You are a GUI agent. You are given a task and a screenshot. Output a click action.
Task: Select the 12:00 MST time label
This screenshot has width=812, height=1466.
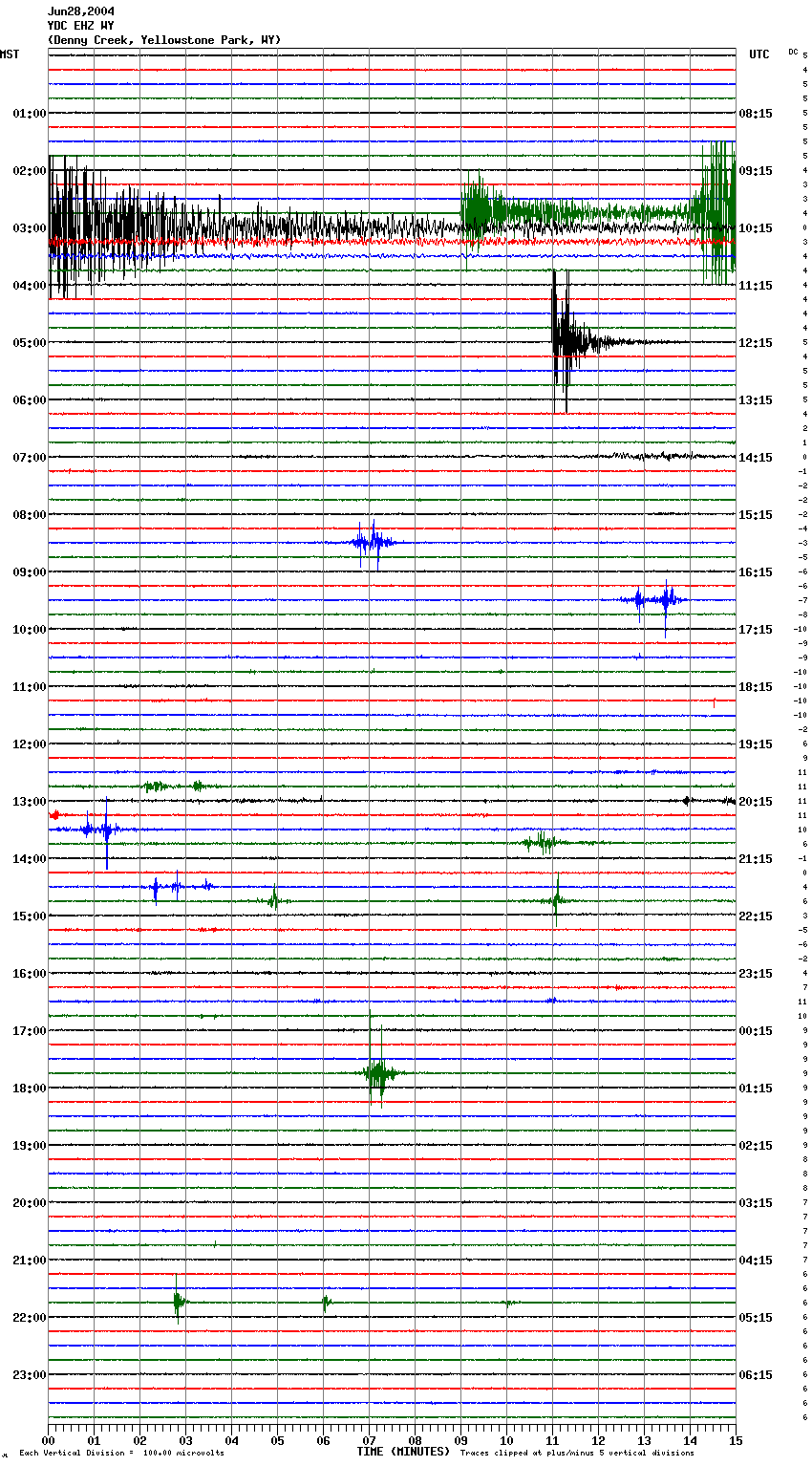[30, 744]
